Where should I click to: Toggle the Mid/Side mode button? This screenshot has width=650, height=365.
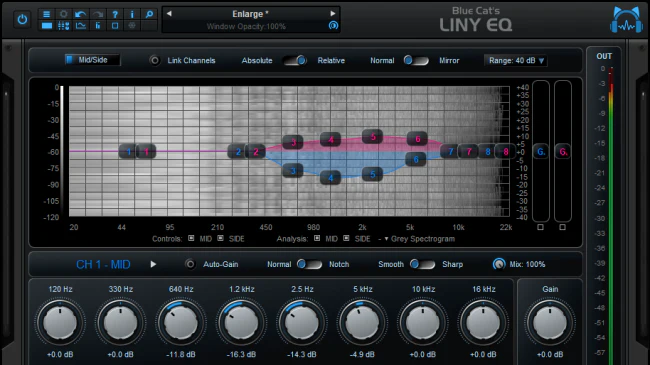(92, 60)
